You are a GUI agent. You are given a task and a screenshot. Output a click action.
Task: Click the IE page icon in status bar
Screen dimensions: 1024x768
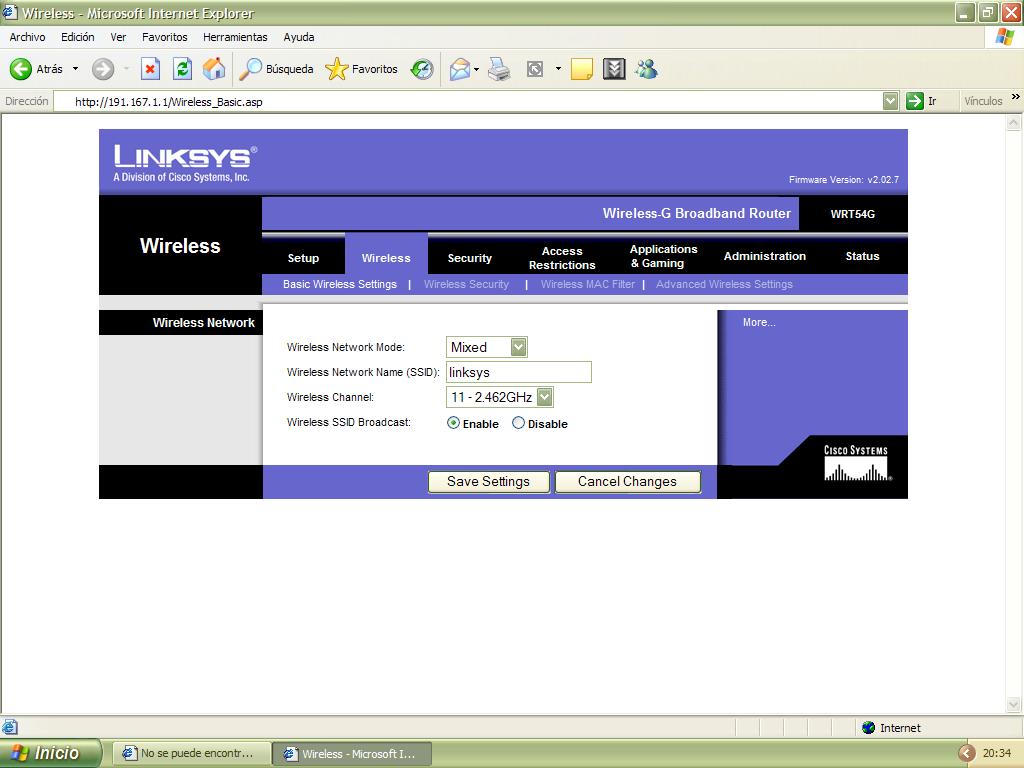9,727
